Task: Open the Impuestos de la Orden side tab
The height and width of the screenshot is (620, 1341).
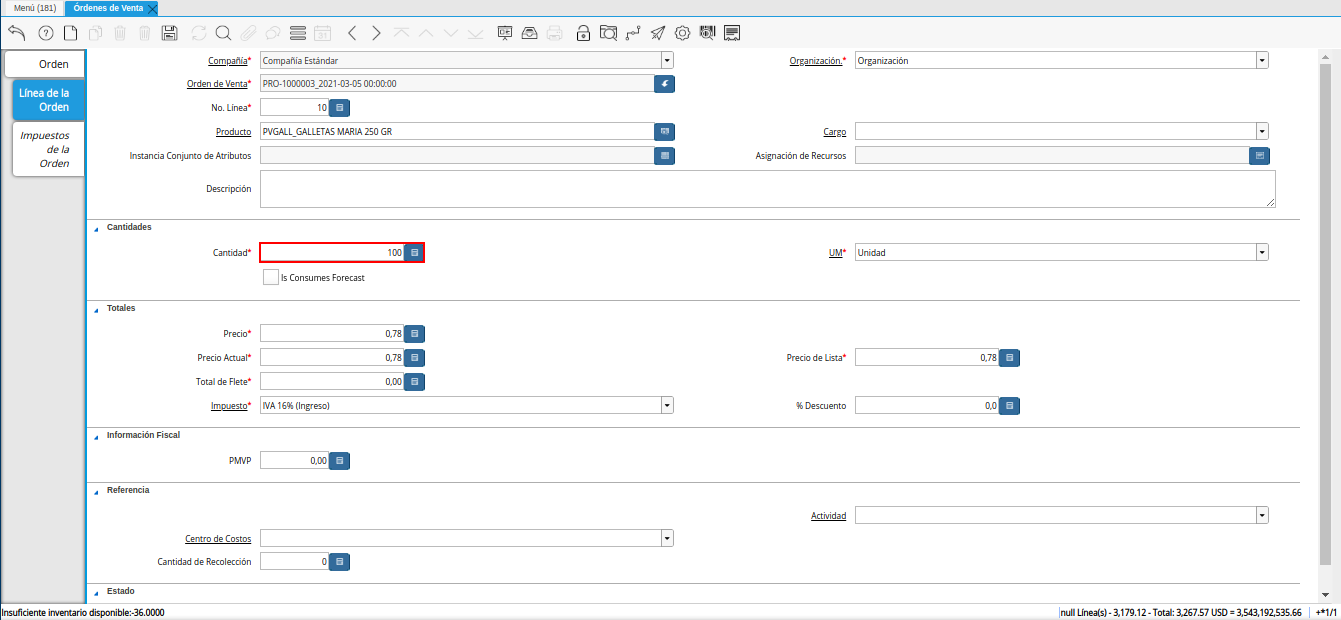Action: pyautogui.click(x=48, y=149)
